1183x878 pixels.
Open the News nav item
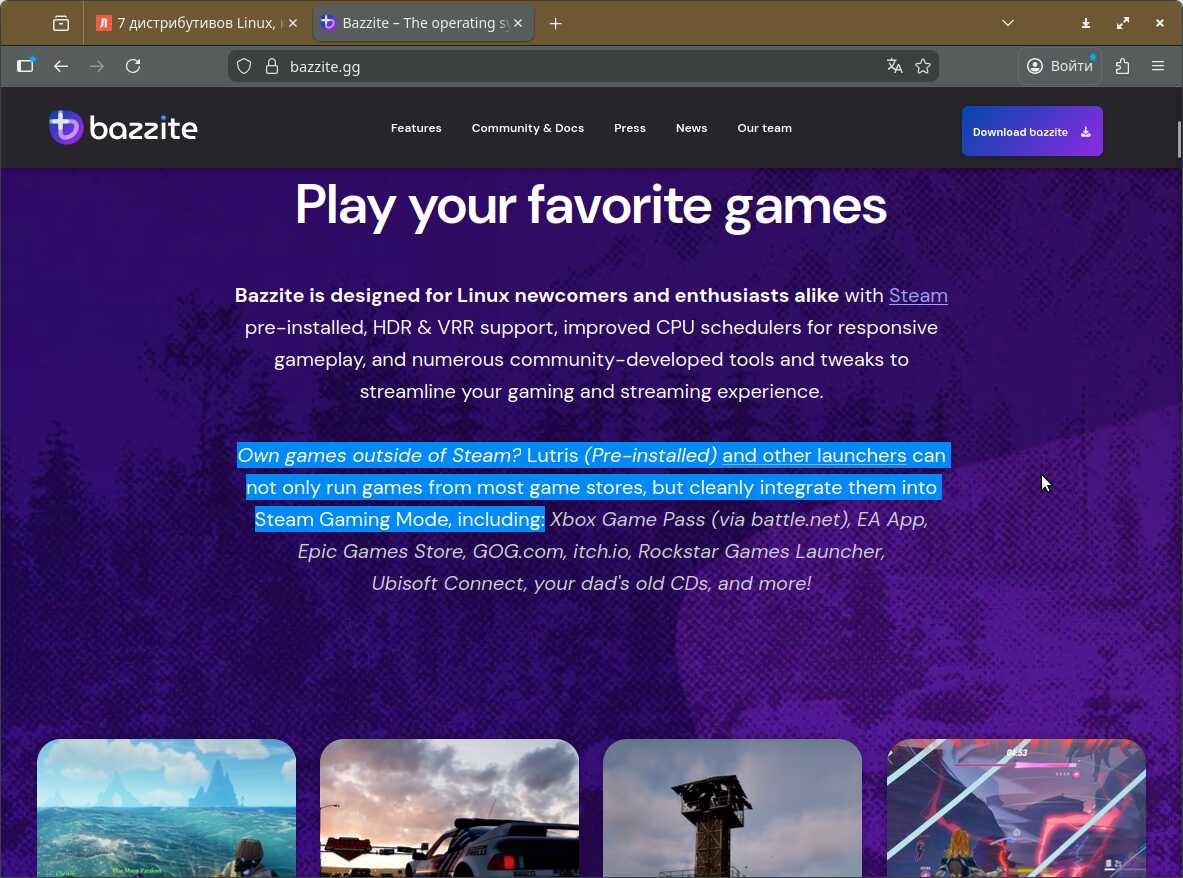tap(691, 128)
